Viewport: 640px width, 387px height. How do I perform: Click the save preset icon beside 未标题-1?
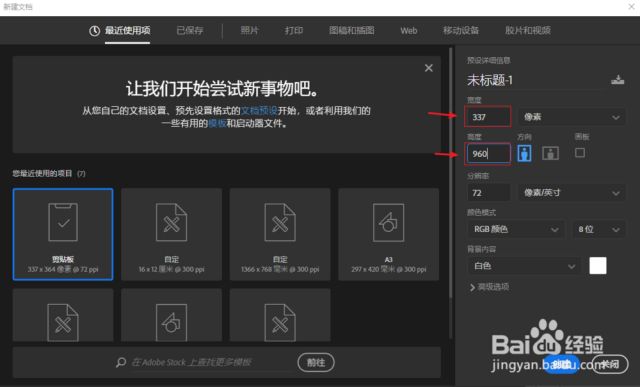point(618,80)
